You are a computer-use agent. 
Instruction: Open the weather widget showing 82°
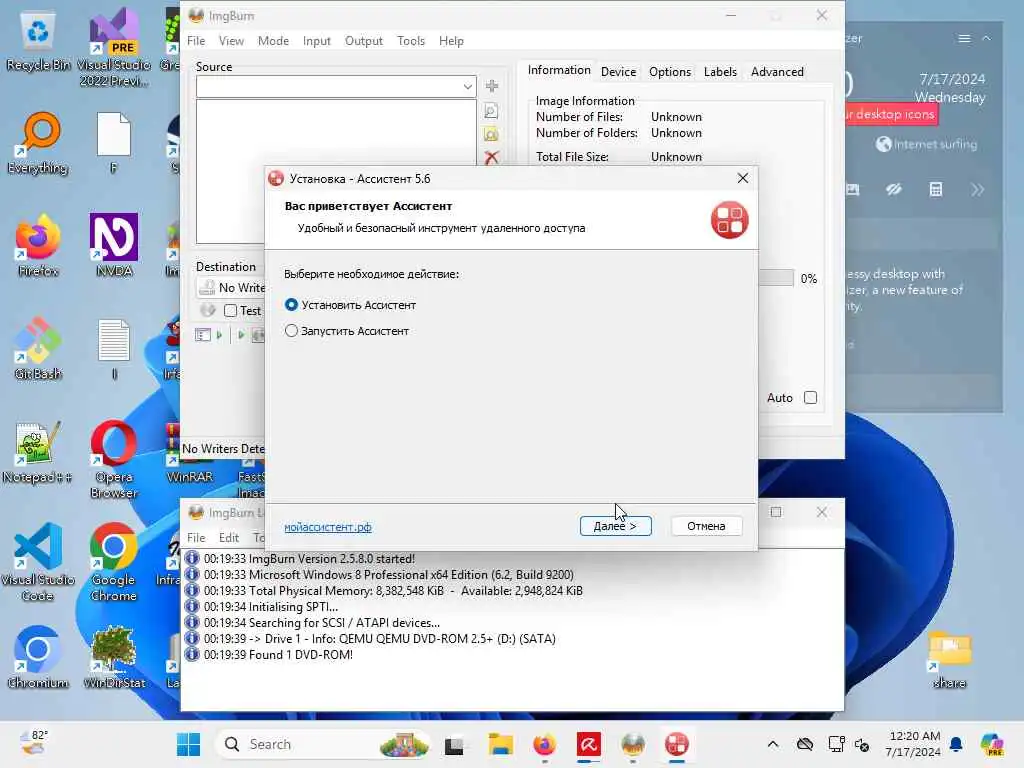[x=33, y=743]
